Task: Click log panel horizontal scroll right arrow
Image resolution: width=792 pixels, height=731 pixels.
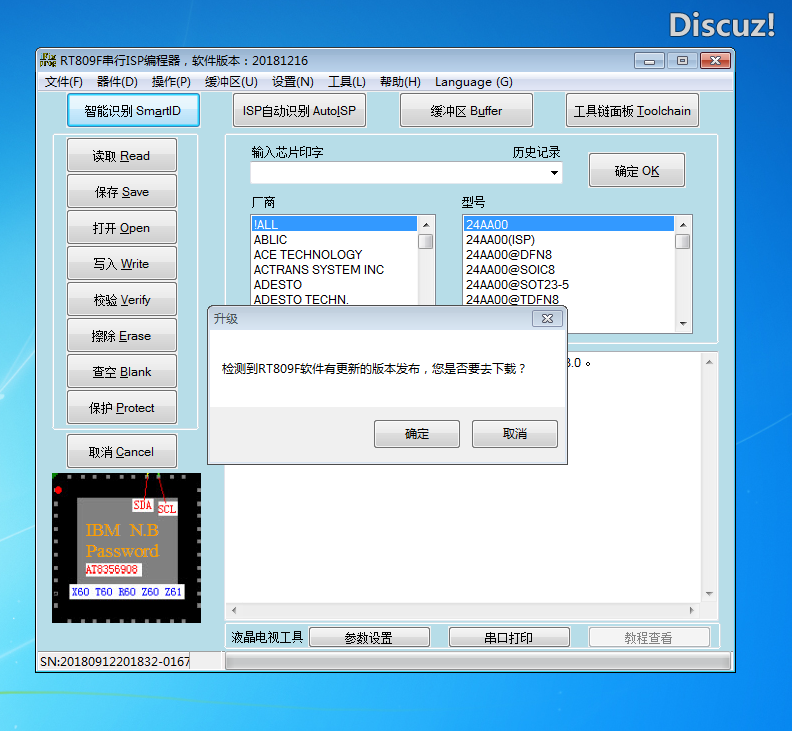Action: coord(691,610)
